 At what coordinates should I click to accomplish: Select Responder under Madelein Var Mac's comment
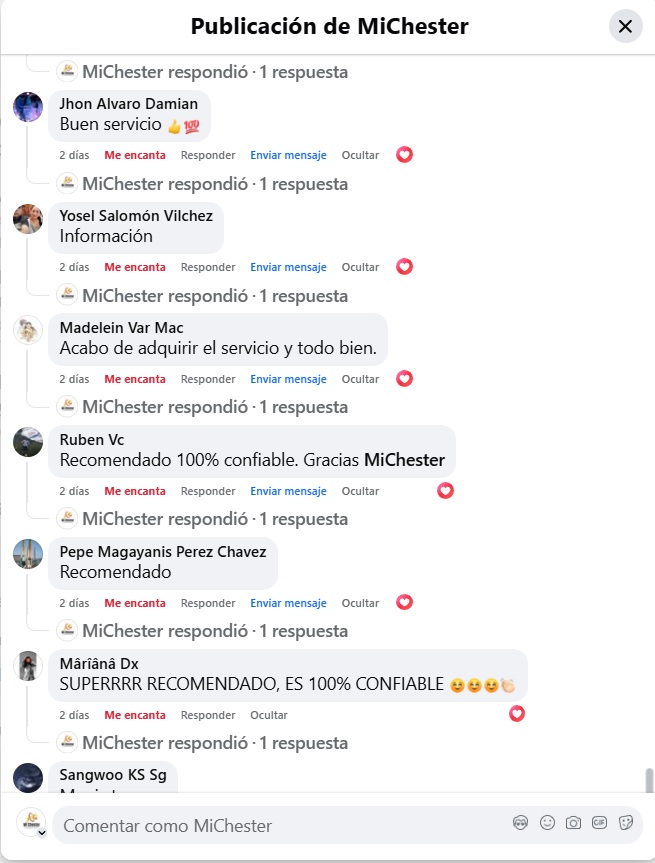pos(208,379)
